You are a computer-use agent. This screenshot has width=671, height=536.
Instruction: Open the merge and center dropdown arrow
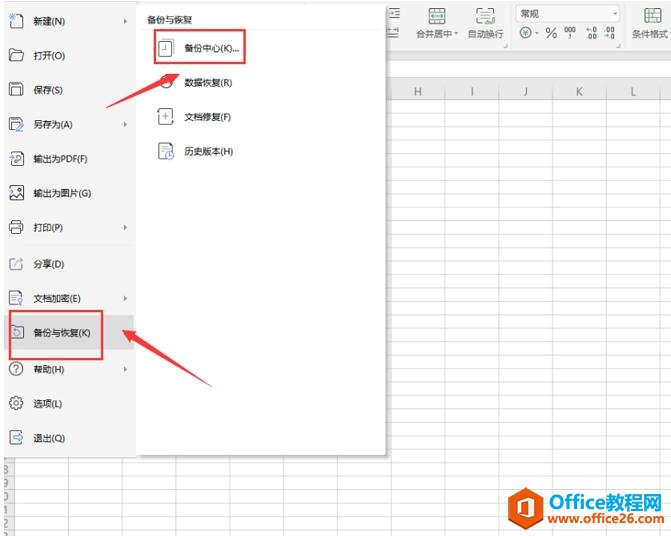click(456, 33)
